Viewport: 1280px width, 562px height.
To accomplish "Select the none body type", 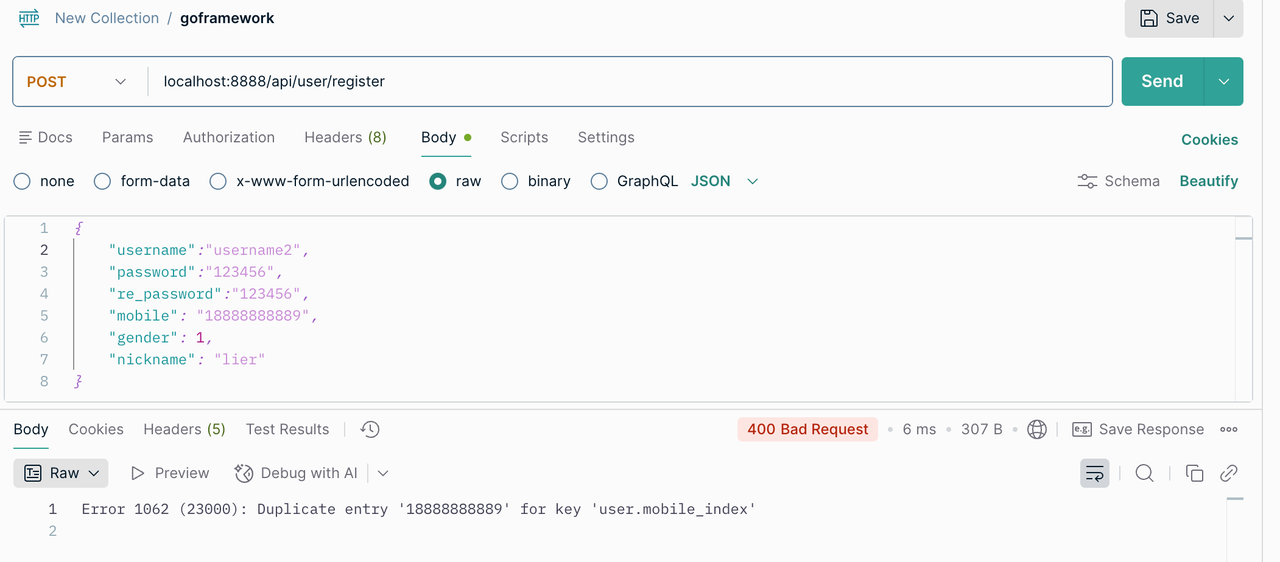I will click(22, 181).
